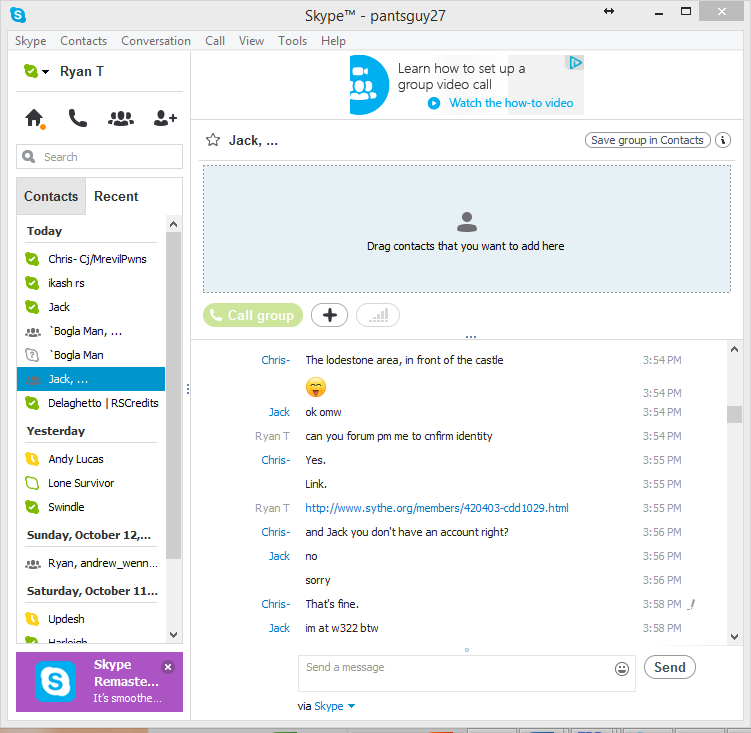Expand the panel with the three dots handle
This screenshot has width=751, height=733.
[x=471, y=337]
